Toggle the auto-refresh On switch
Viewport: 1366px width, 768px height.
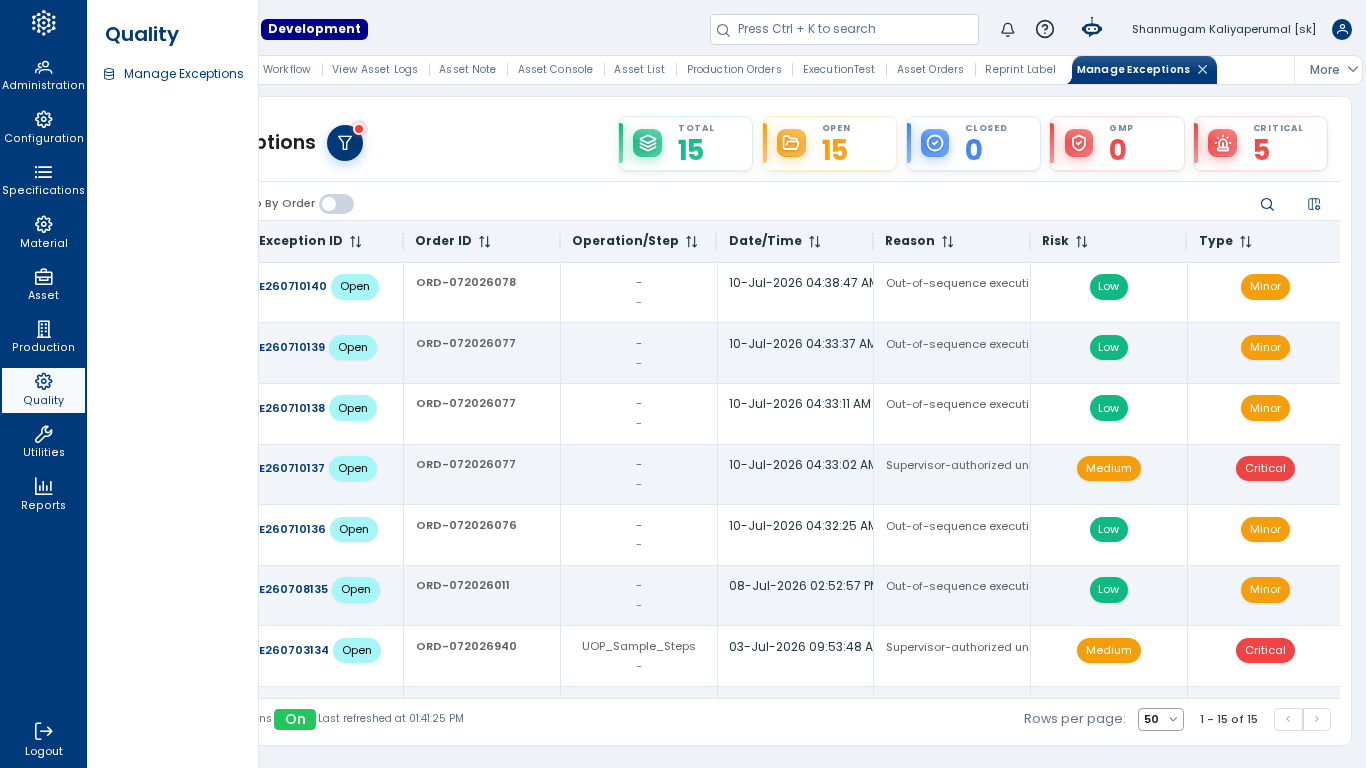pyautogui.click(x=295, y=719)
